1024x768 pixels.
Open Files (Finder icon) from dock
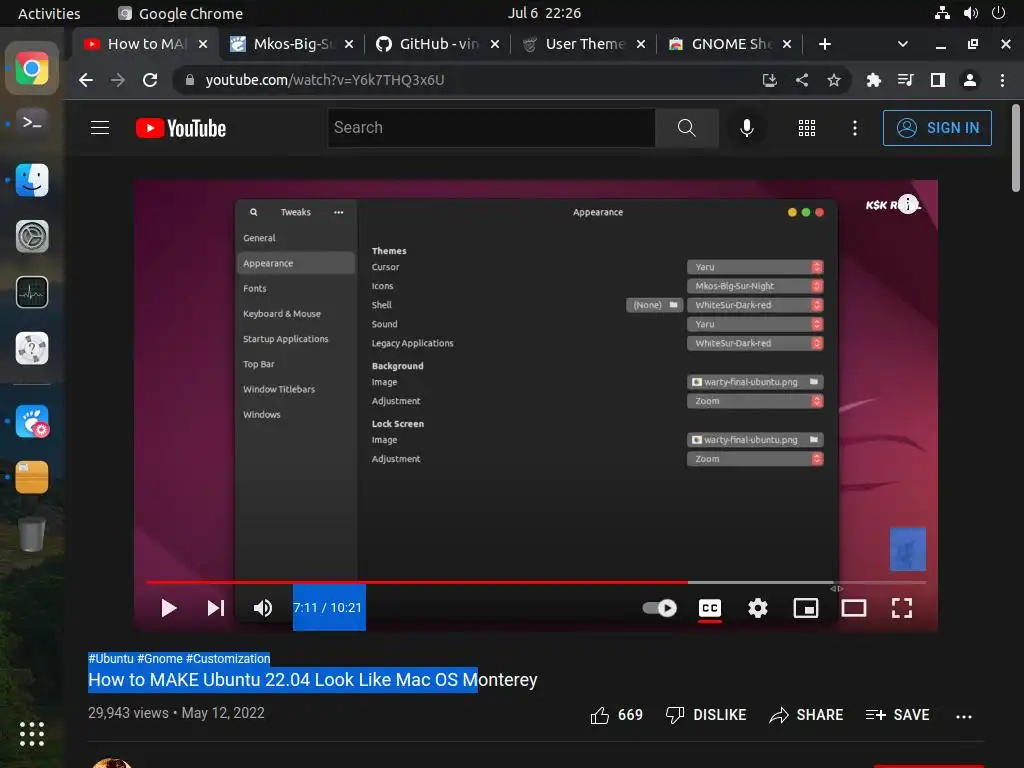[x=32, y=180]
